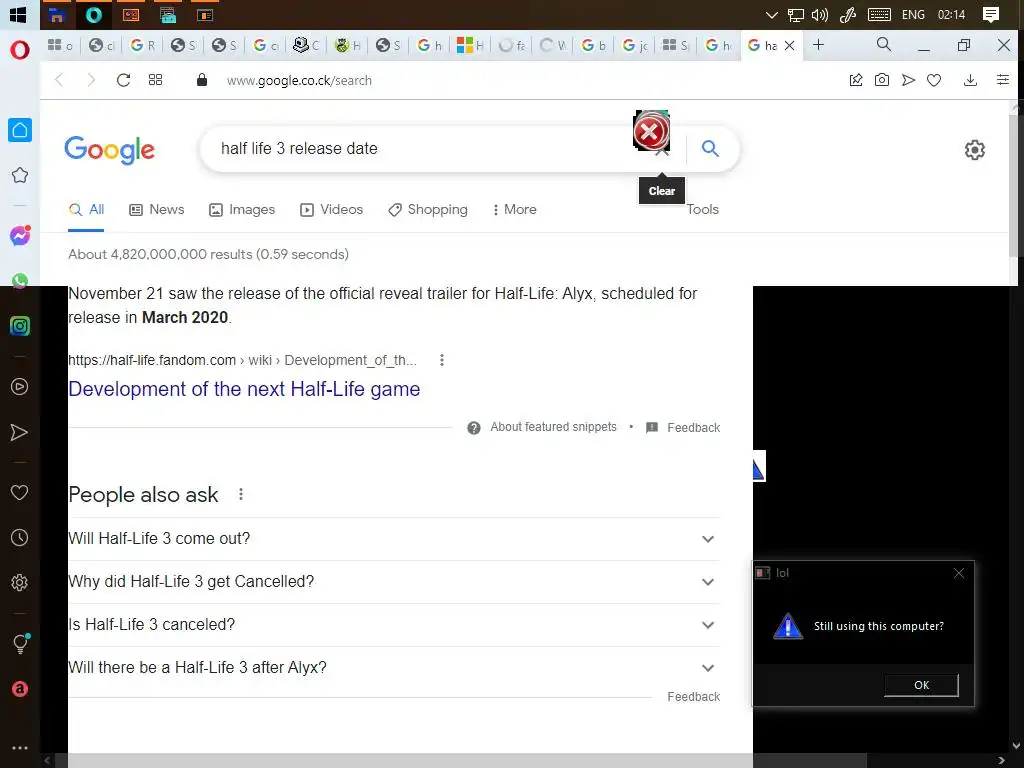The width and height of the screenshot is (1024, 768).
Task: Open sidebar Instagram icon
Action: click(x=20, y=326)
